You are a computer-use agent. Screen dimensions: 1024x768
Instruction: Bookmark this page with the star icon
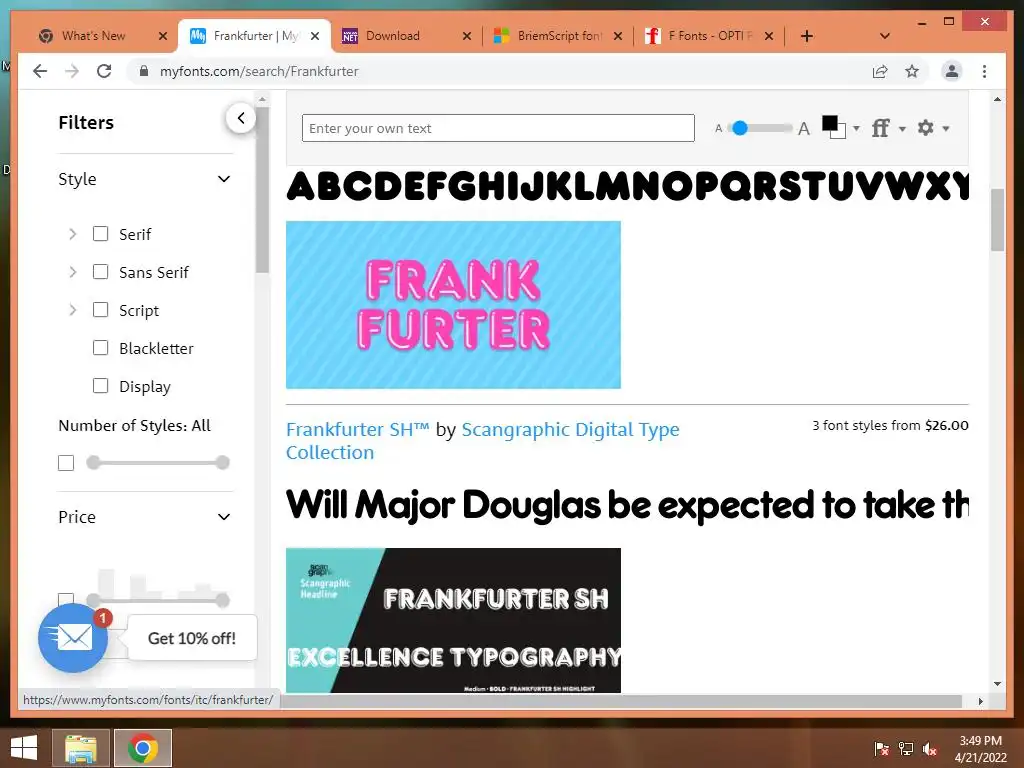point(912,71)
